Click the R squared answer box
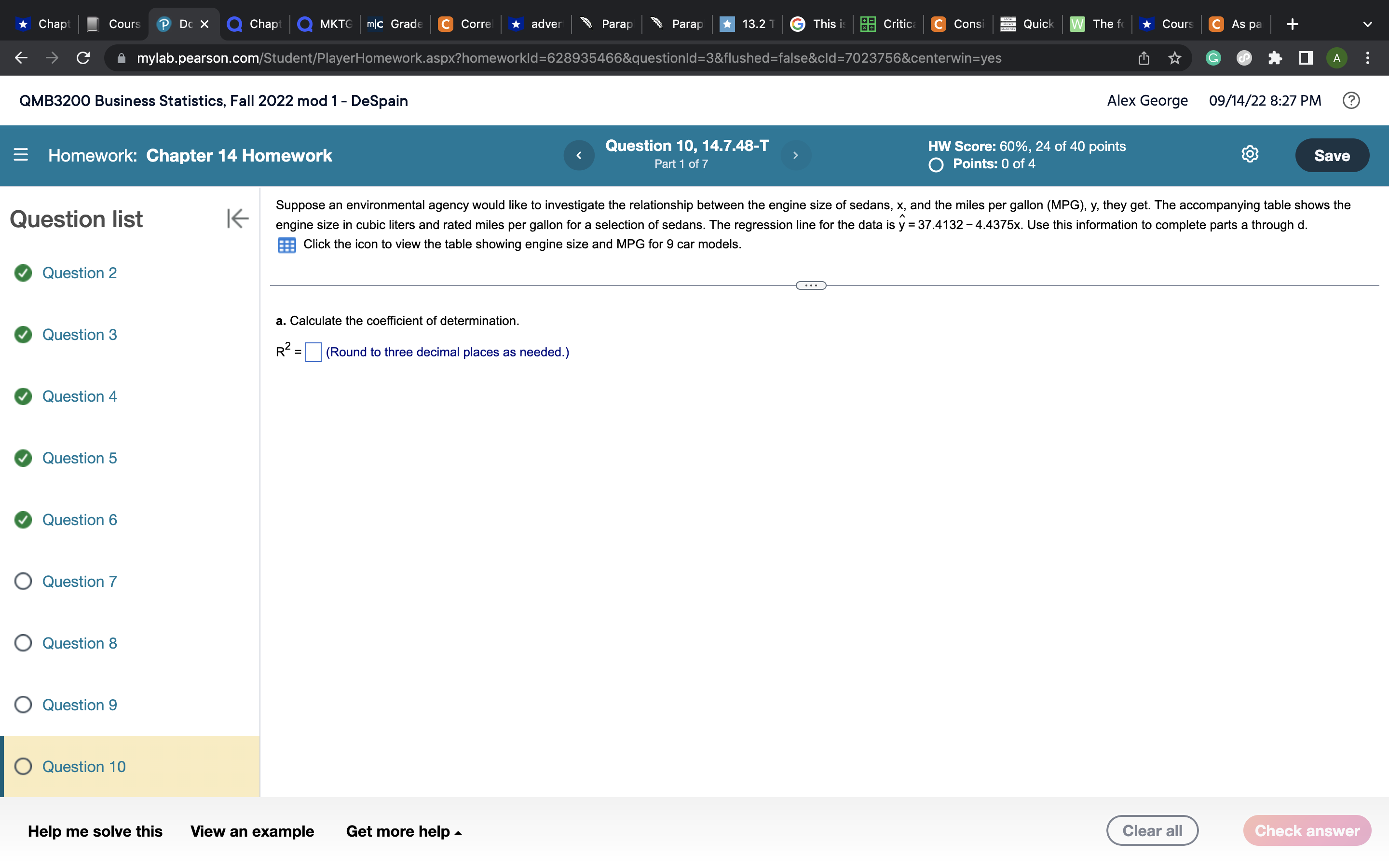 pos(313,352)
